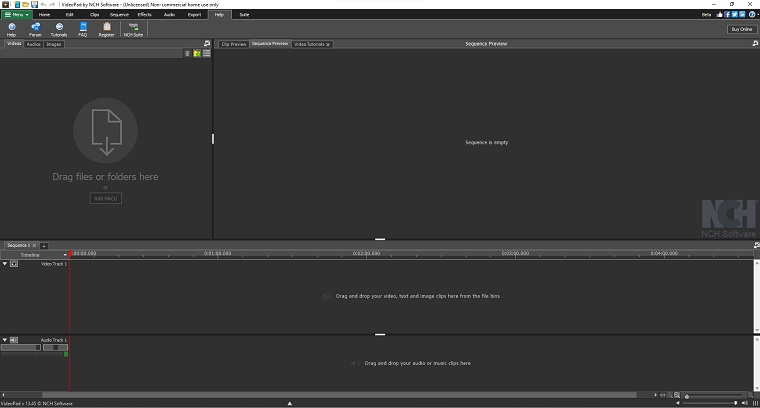Adjust the timeline zoom slider
Image resolution: width=760 pixels, height=408 pixels.
coord(714,396)
